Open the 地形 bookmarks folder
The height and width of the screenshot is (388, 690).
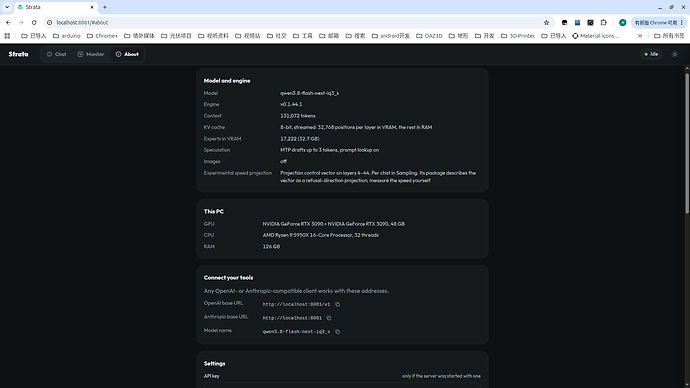tap(458, 36)
